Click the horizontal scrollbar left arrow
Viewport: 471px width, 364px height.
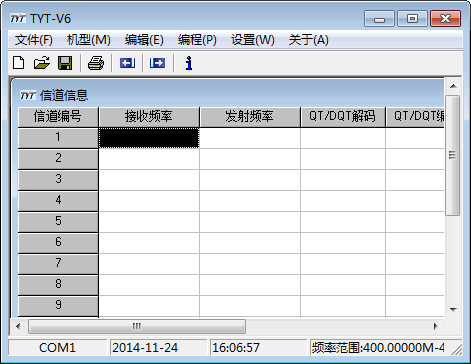pyautogui.click(x=18, y=326)
